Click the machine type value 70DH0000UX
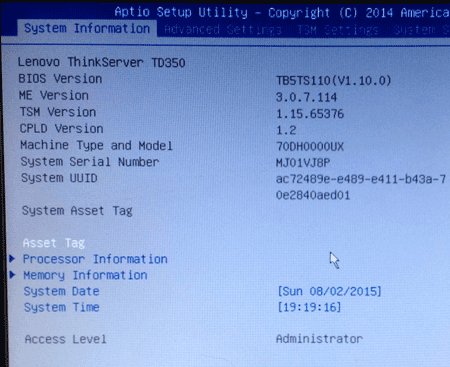Image resolution: width=450 pixels, height=367 pixels. pos(310,146)
